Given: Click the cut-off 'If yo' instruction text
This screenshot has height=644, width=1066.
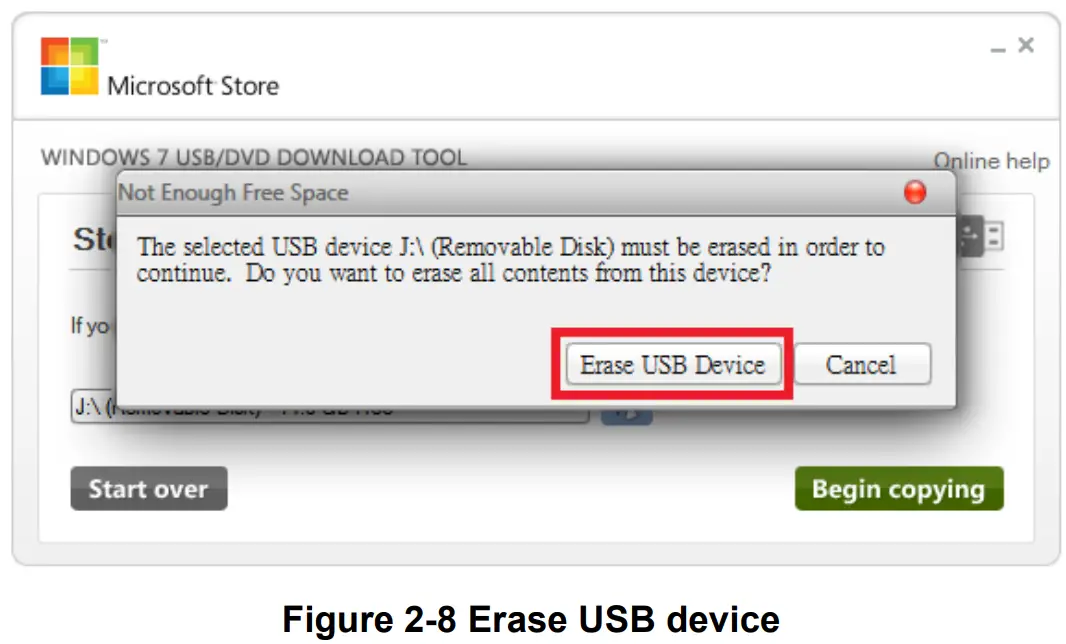Looking at the screenshot, I should [90, 326].
